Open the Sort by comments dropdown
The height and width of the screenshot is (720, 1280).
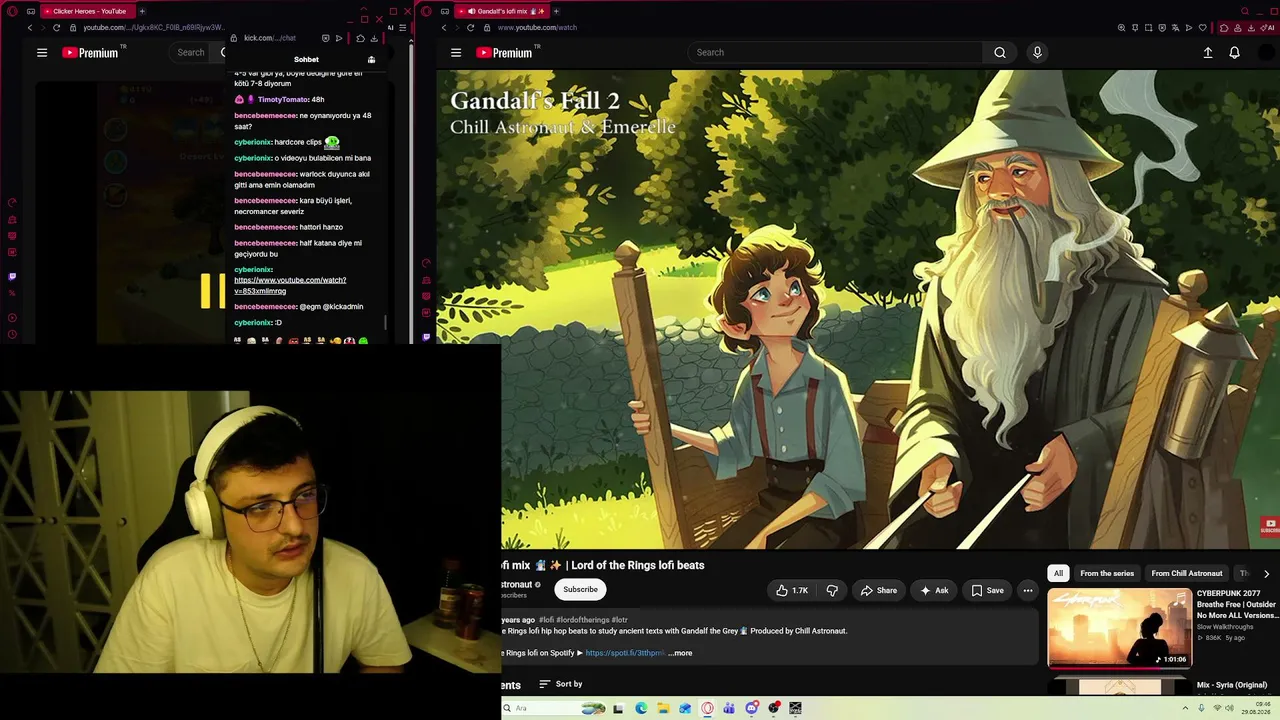[560, 684]
